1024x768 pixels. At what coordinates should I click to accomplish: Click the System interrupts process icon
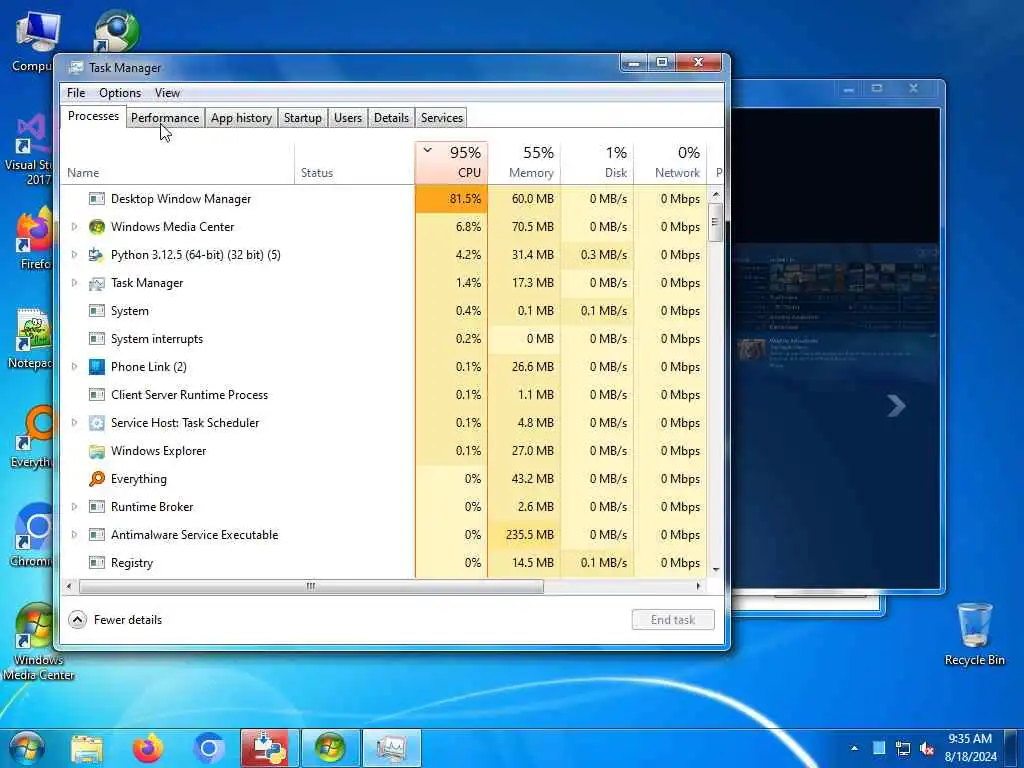pyautogui.click(x=97, y=339)
